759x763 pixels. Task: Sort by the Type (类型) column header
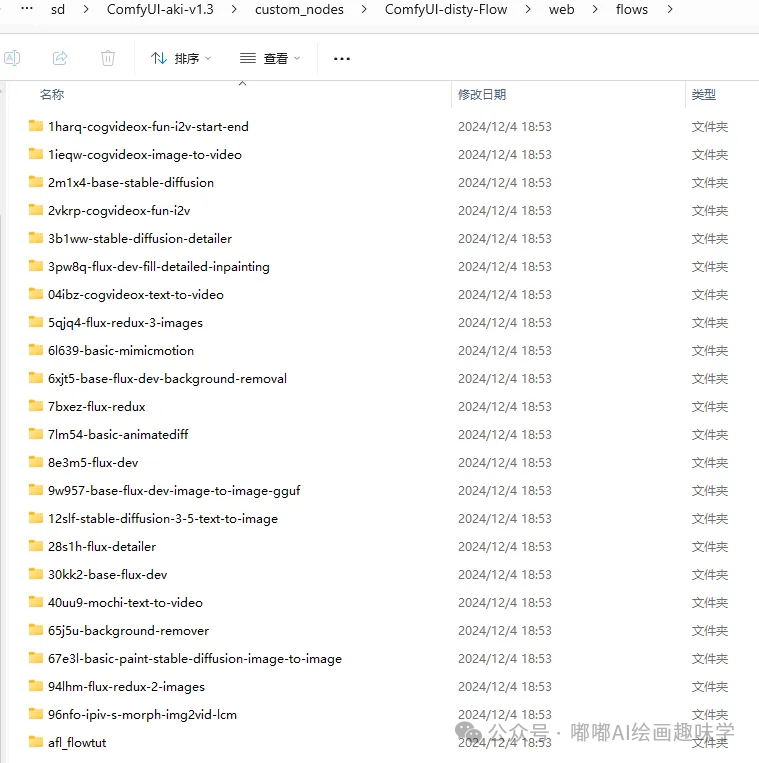pyautogui.click(x=704, y=94)
